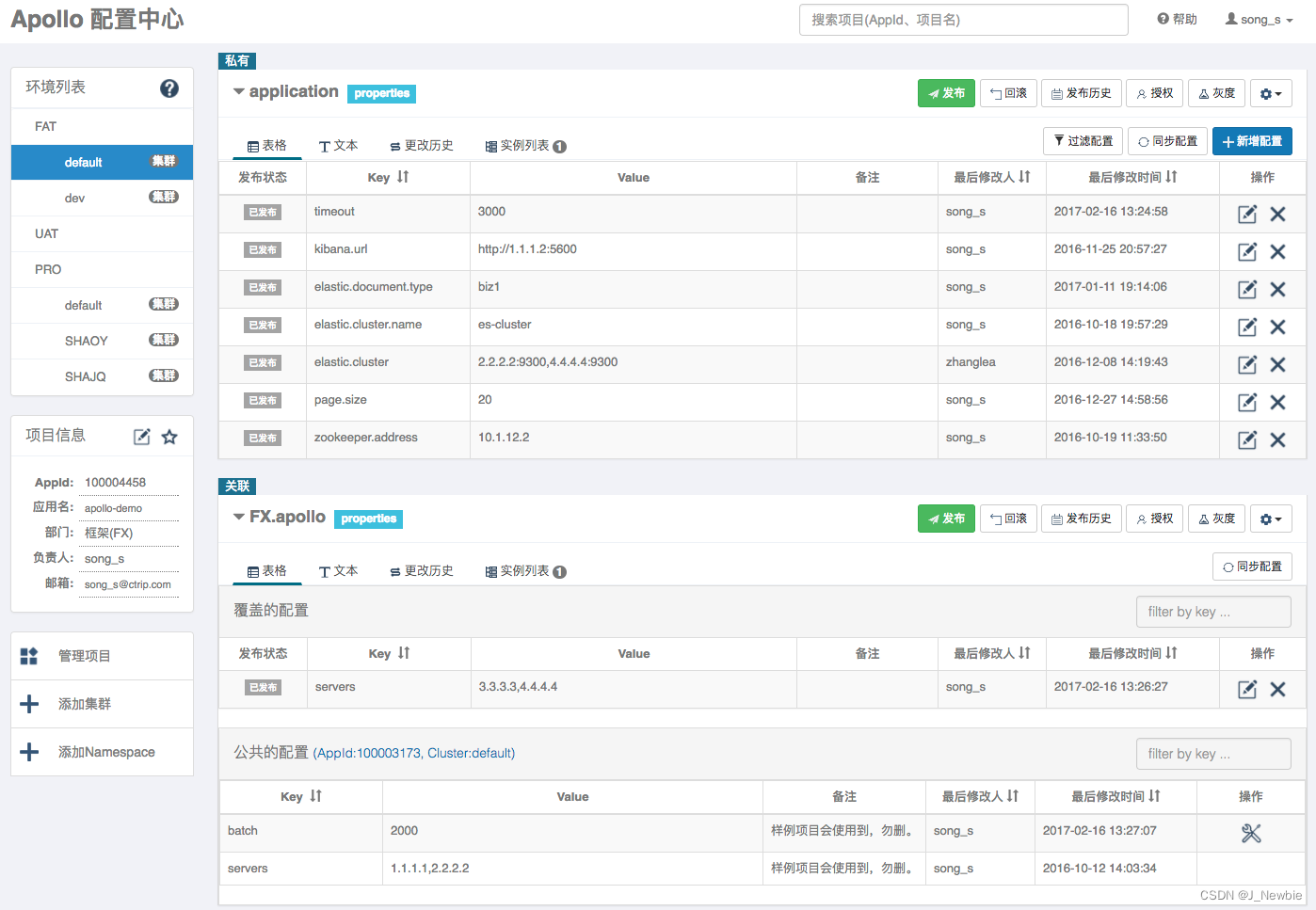Click the search project input field

pyautogui.click(x=962, y=19)
